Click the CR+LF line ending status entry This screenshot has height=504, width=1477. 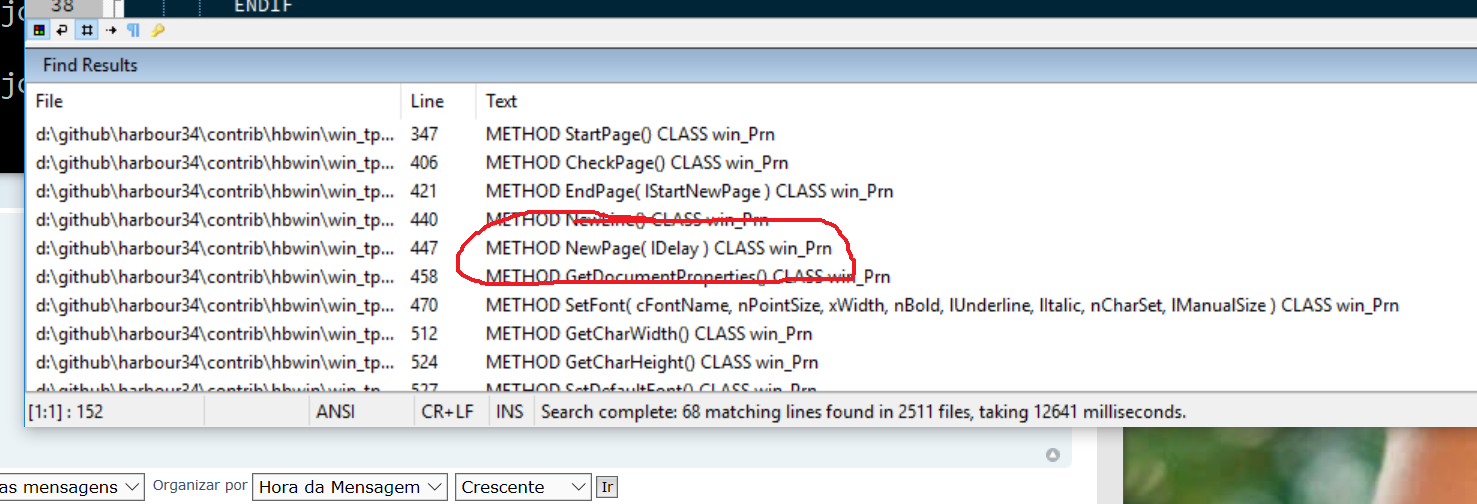[449, 411]
